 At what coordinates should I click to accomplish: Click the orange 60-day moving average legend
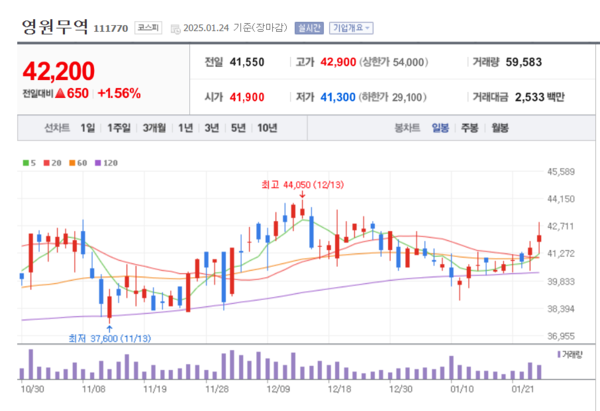(76, 162)
